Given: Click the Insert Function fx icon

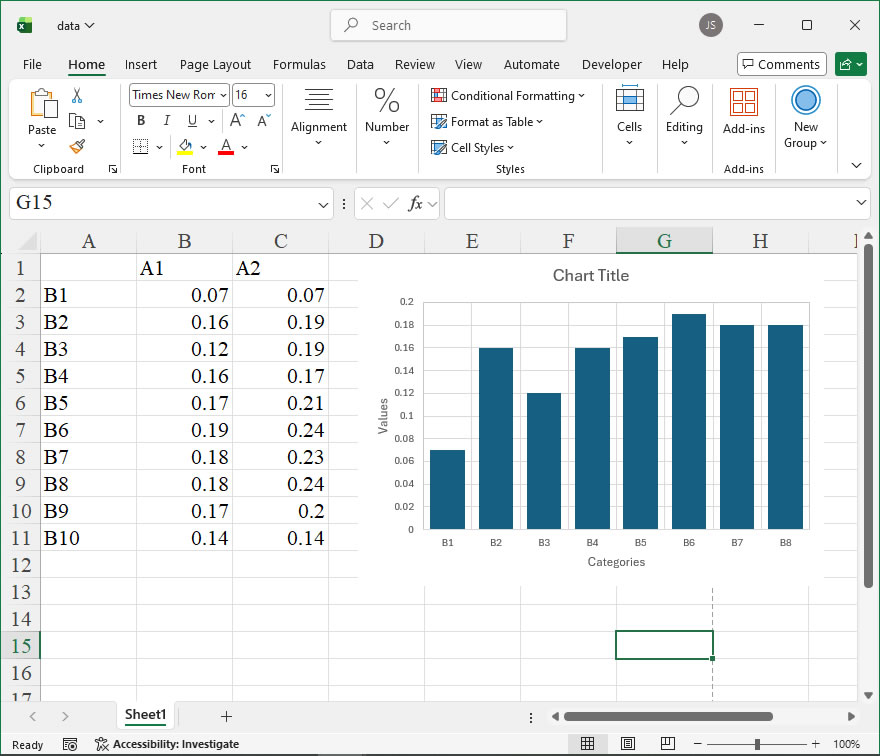Looking at the screenshot, I should 416,203.
